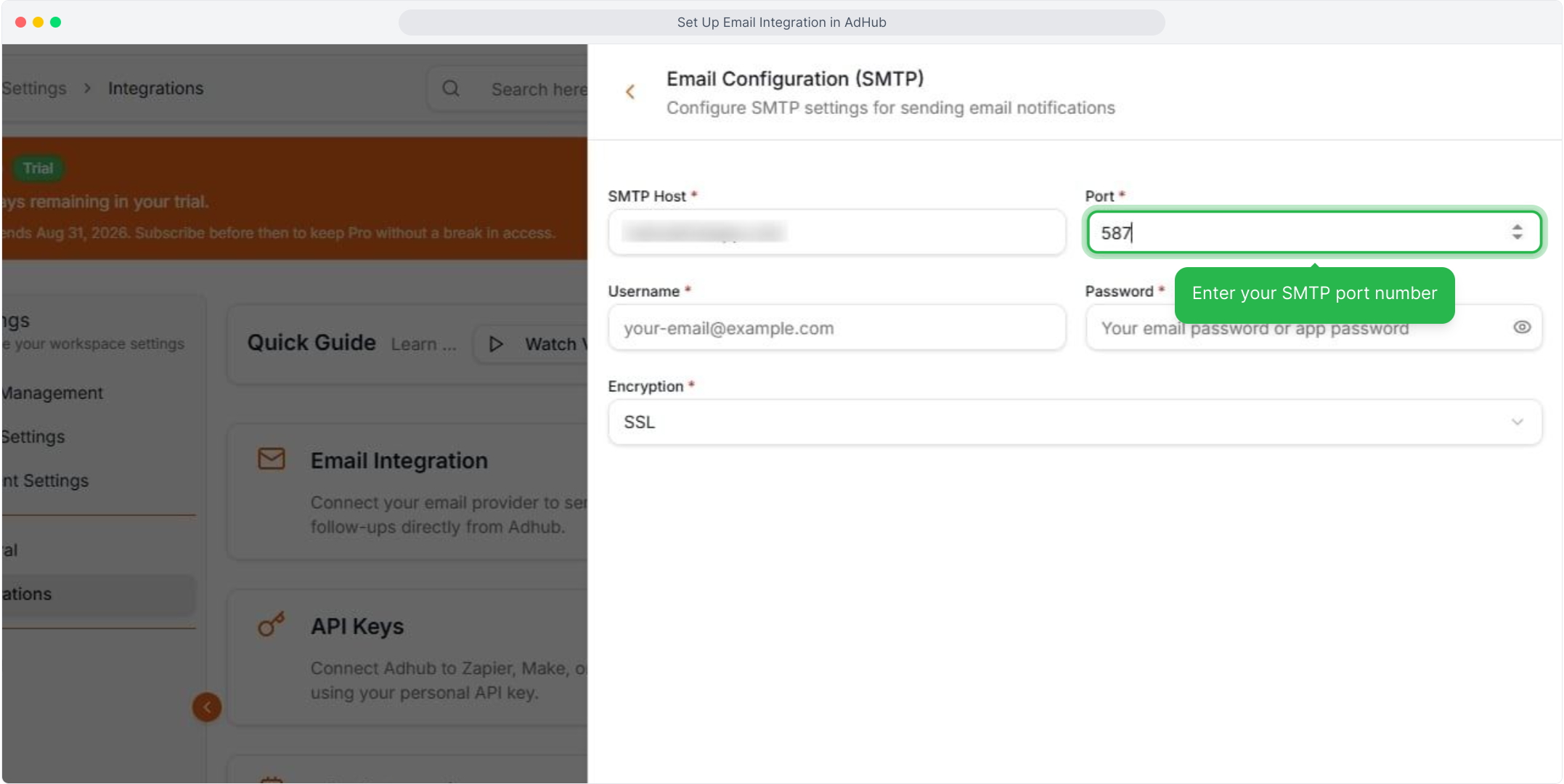The height and width of the screenshot is (784, 1564).
Task: Focus the SMTP Host input field
Action: click(x=836, y=232)
